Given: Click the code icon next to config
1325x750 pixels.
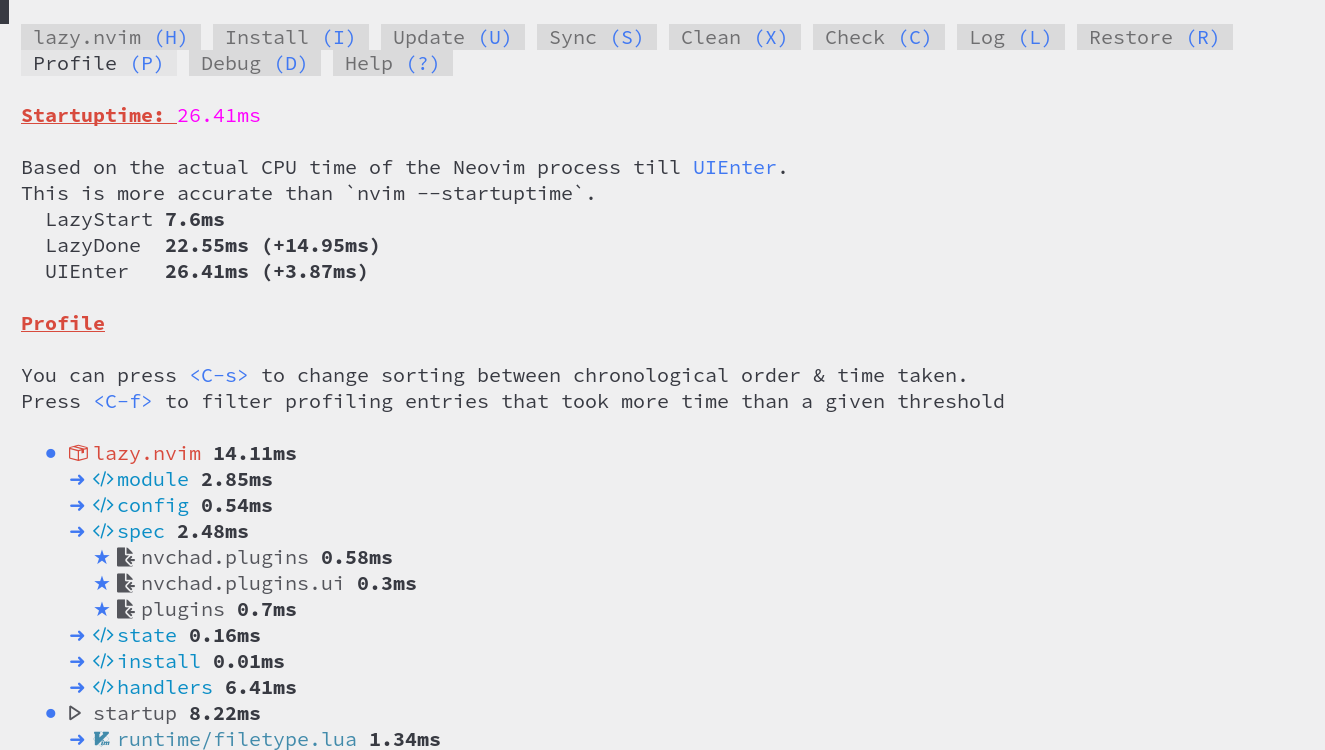Looking at the screenshot, I should click(x=102, y=505).
